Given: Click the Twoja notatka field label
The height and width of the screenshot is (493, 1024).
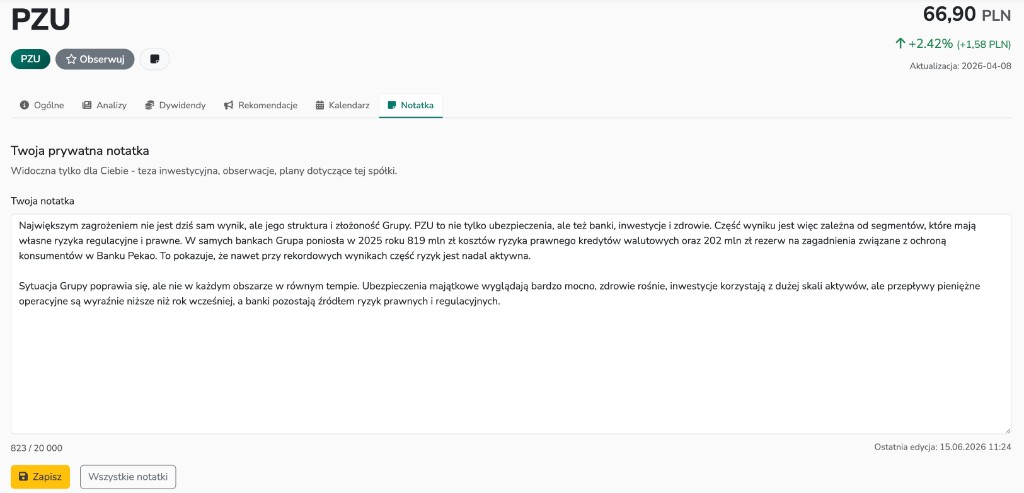Looking at the screenshot, I should (x=43, y=200).
